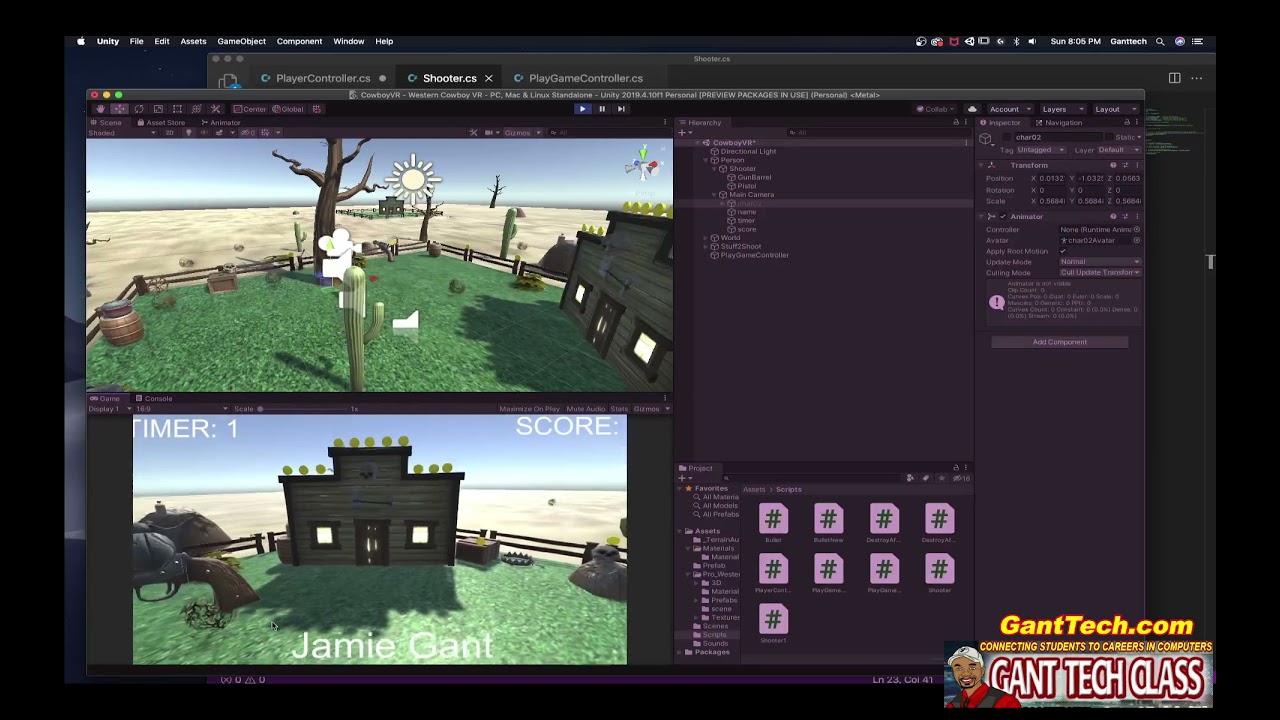This screenshot has height=720, width=1280.
Task: Click the favorites star icon in Project
Action: (941, 478)
